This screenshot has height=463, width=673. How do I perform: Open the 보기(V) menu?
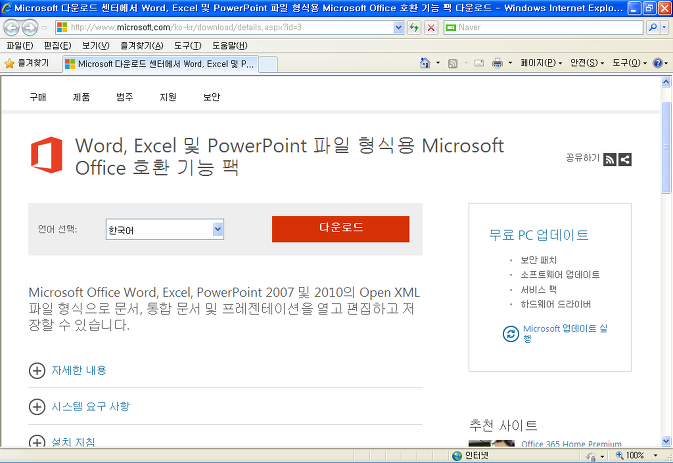point(96,45)
